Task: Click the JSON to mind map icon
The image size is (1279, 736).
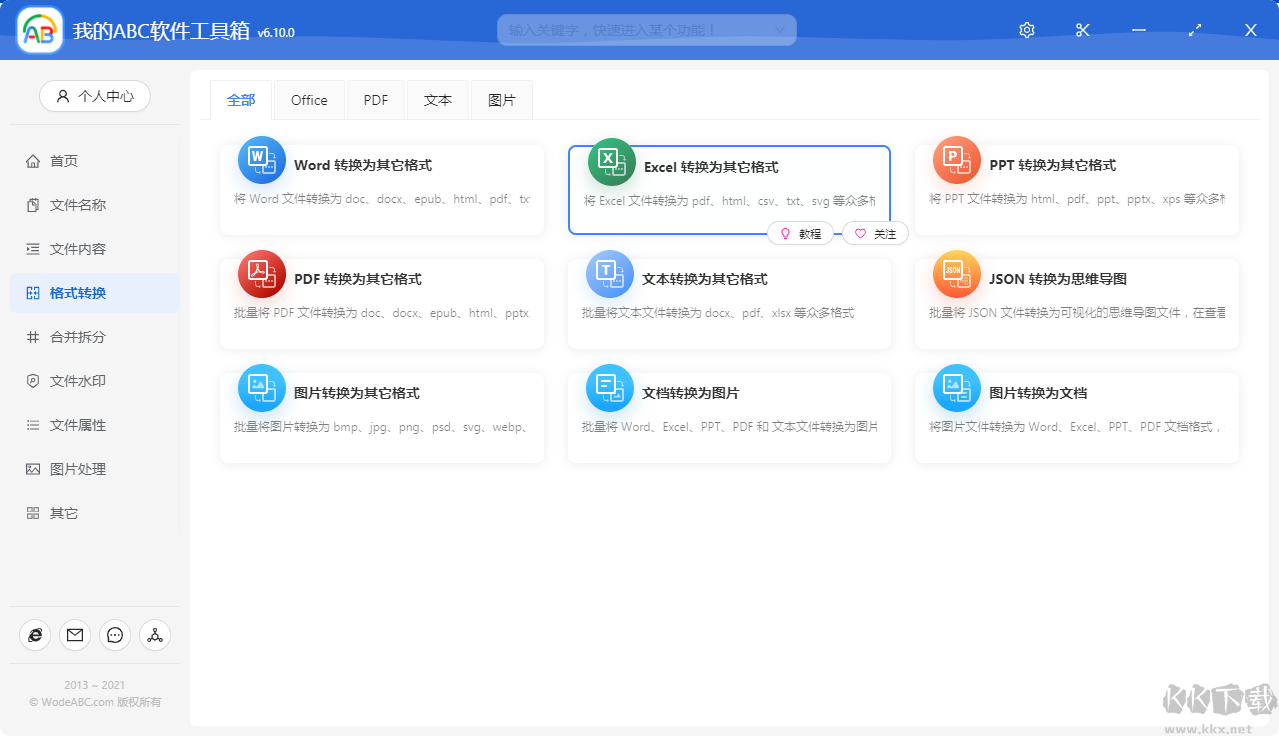Action: (956, 273)
